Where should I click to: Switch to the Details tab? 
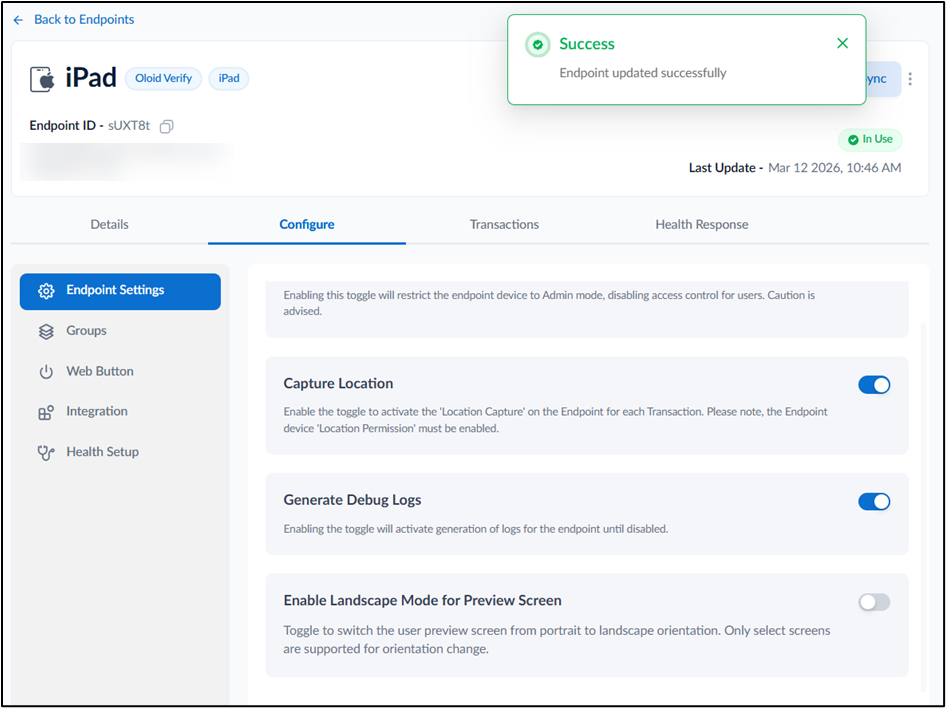point(109,224)
